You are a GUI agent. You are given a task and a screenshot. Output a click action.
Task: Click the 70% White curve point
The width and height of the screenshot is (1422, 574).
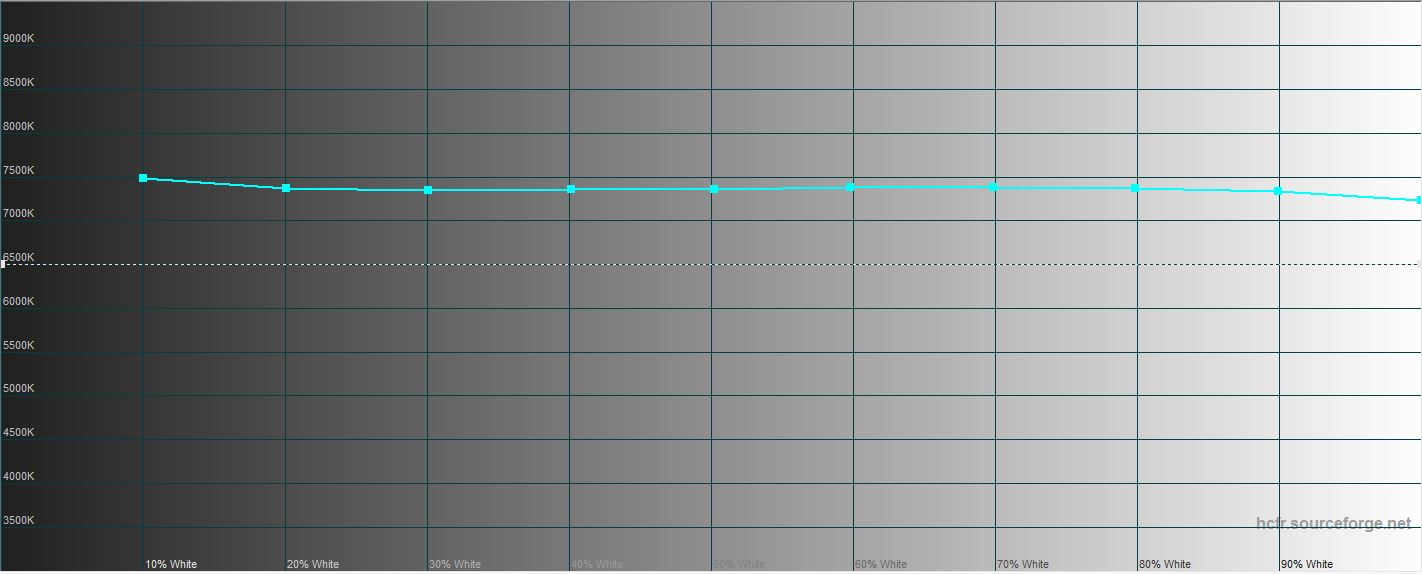pyautogui.click(x=993, y=187)
